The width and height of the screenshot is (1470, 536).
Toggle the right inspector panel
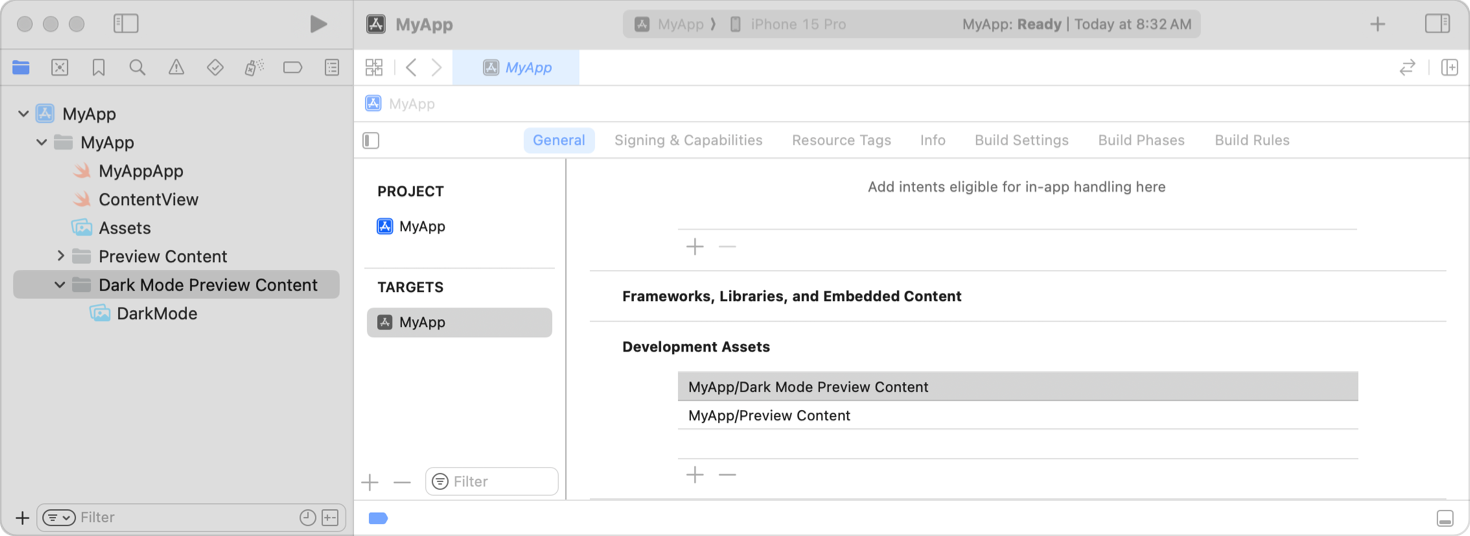tap(1437, 24)
